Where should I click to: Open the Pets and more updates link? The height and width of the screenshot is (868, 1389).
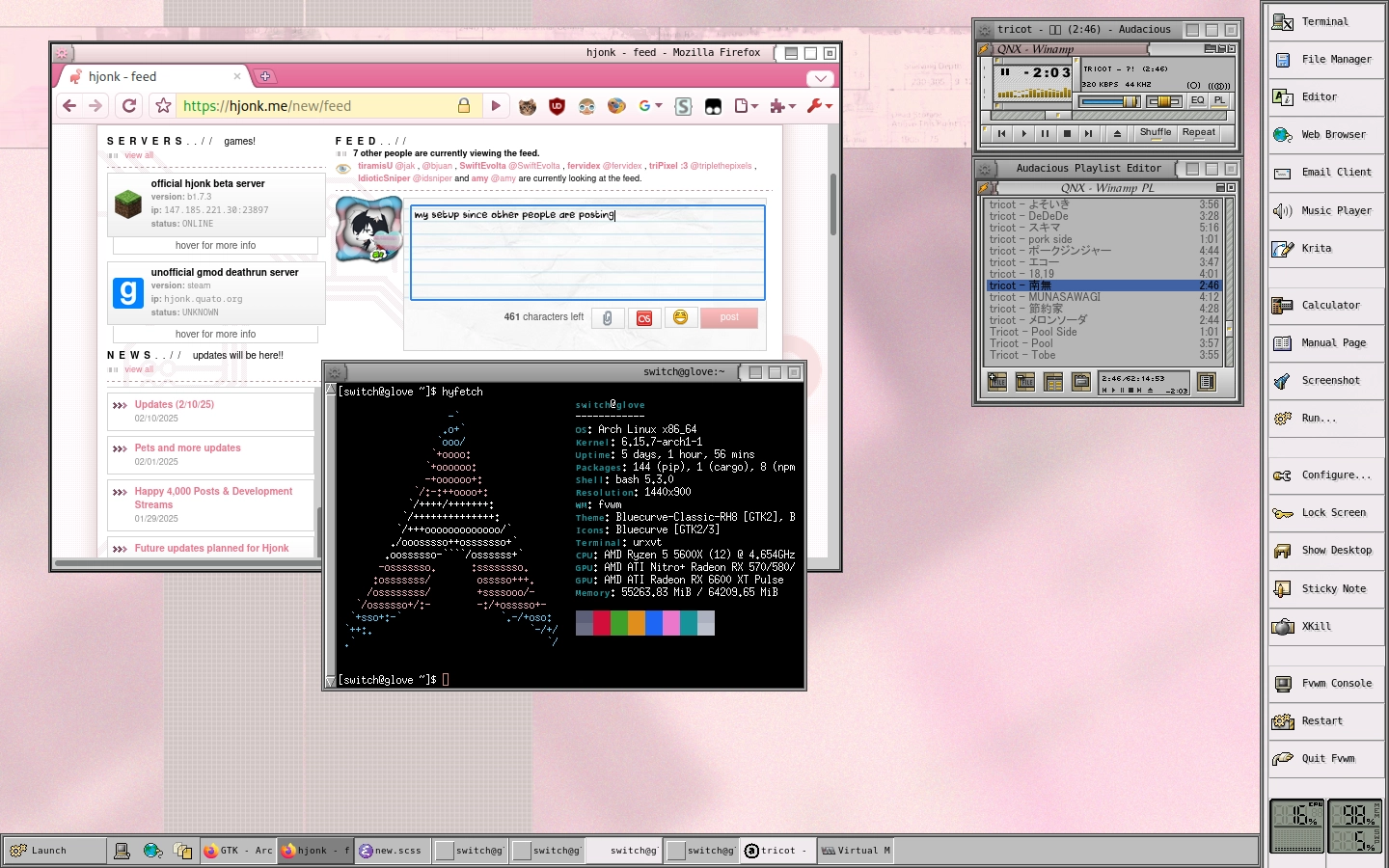188,448
